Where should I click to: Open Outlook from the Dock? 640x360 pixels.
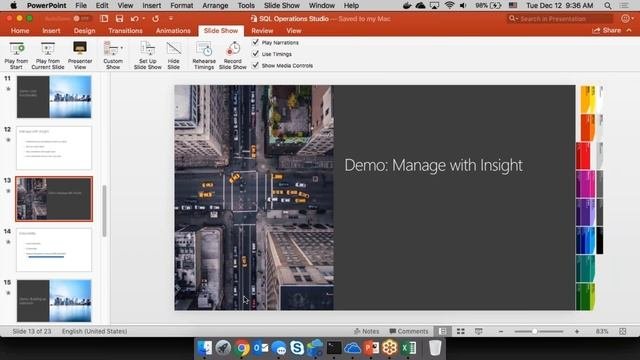pyautogui.click(x=260, y=348)
